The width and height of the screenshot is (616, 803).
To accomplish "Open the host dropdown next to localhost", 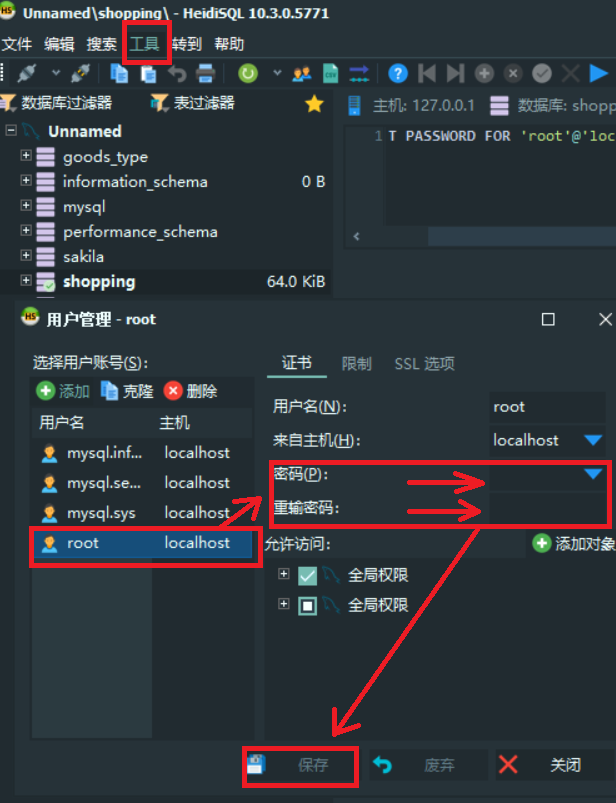I will [x=593, y=440].
